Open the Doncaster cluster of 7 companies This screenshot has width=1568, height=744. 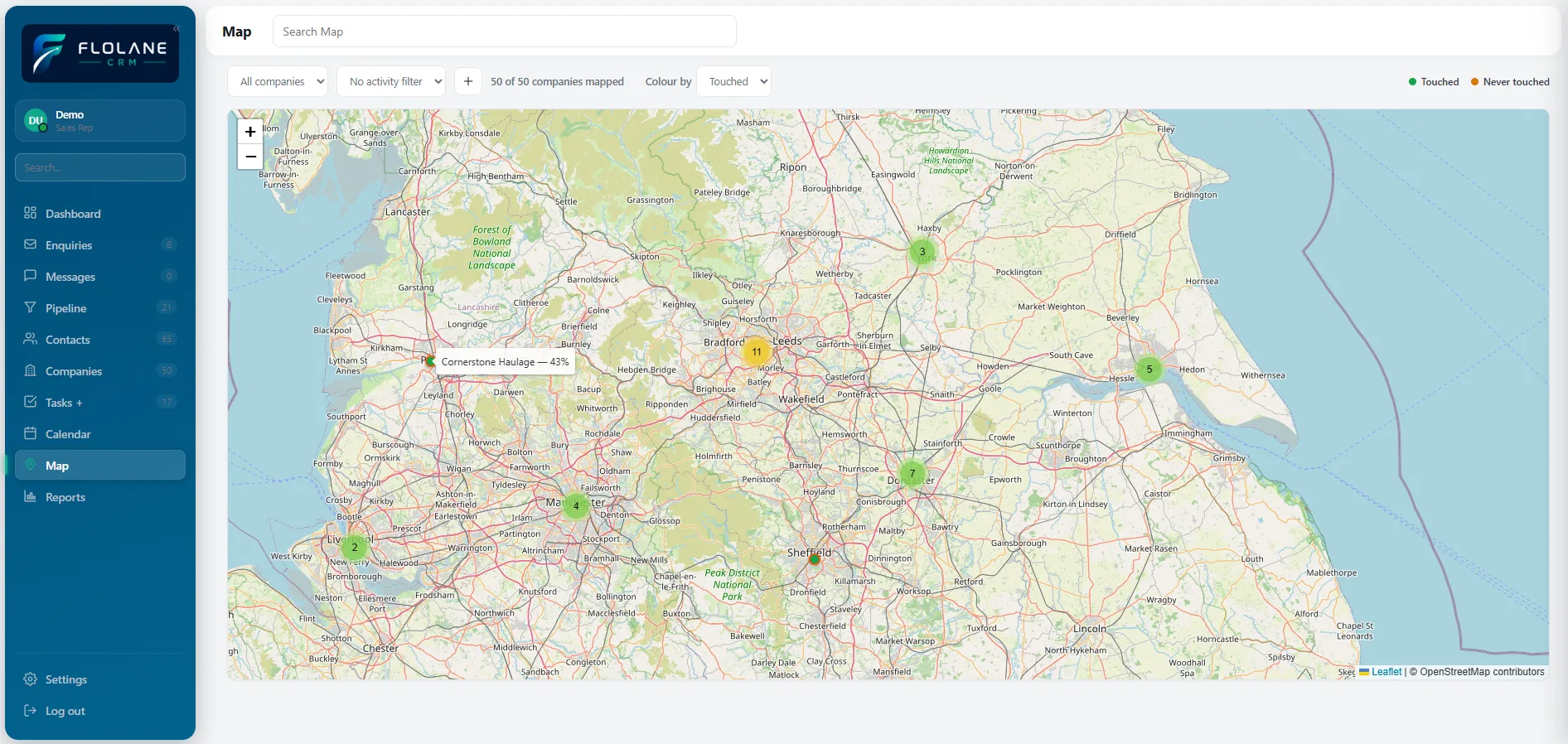pos(912,474)
